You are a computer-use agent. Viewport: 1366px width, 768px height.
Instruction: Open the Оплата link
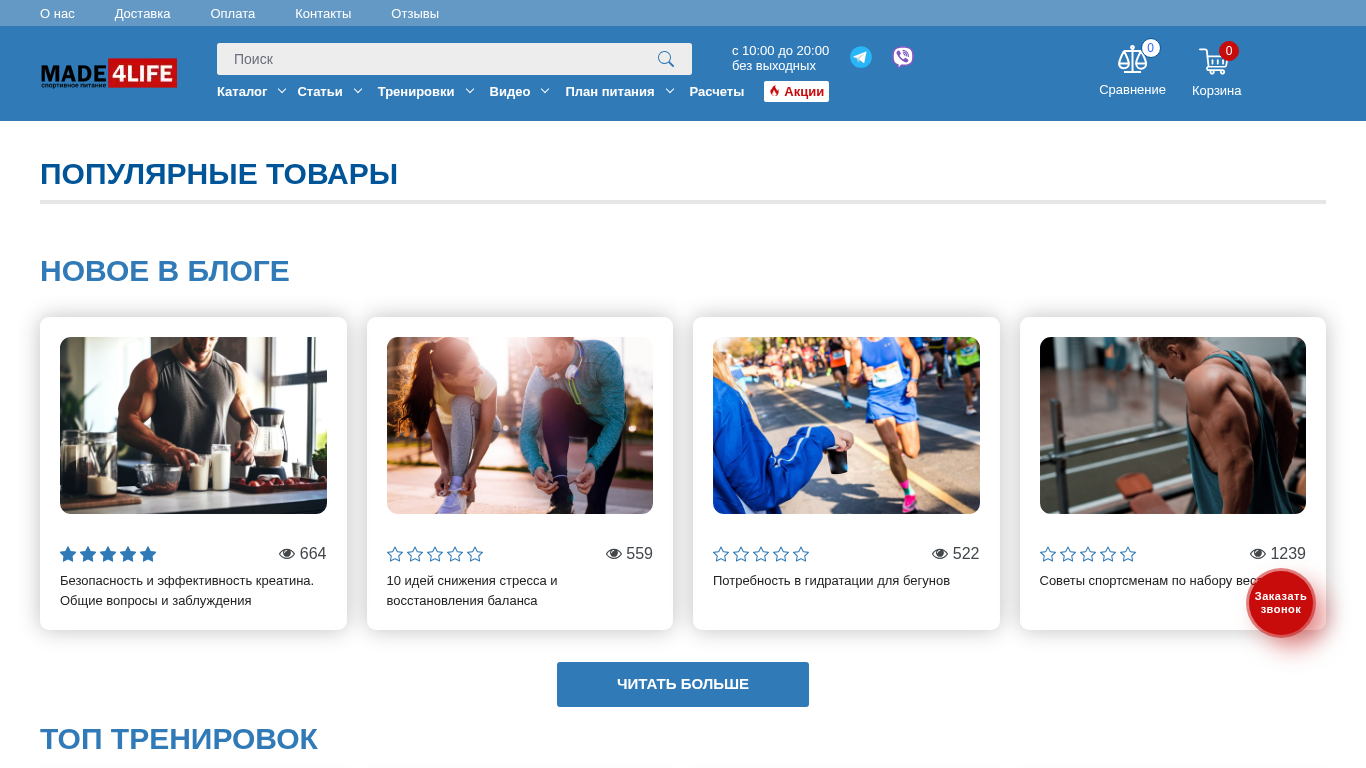tap(233, 13)
